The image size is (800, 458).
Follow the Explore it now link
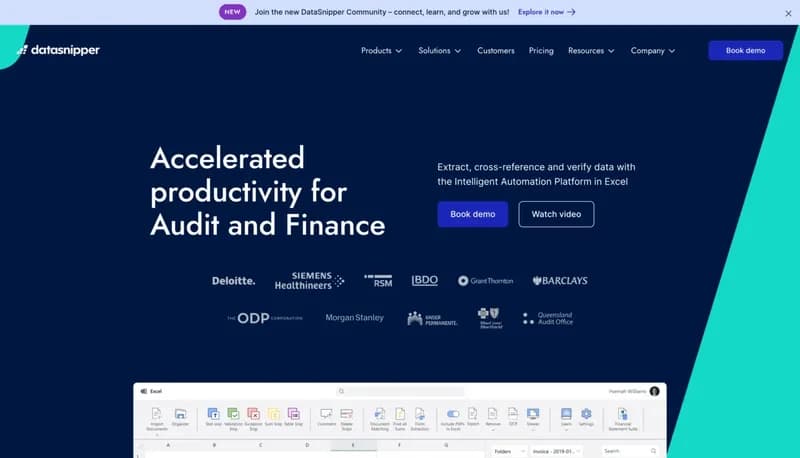tap(546, 12)
